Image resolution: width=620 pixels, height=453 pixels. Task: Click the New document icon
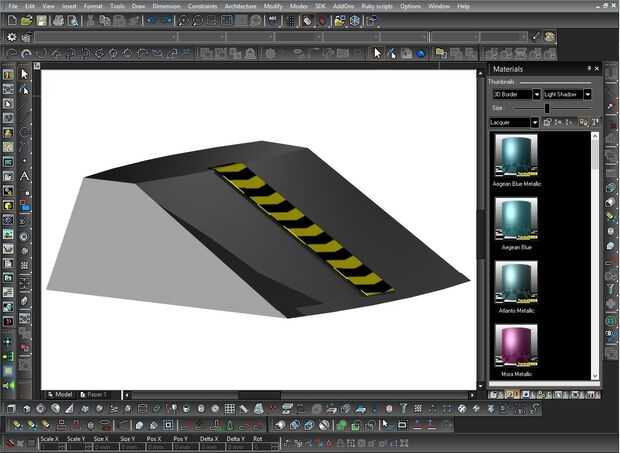[x=10, y=20]
